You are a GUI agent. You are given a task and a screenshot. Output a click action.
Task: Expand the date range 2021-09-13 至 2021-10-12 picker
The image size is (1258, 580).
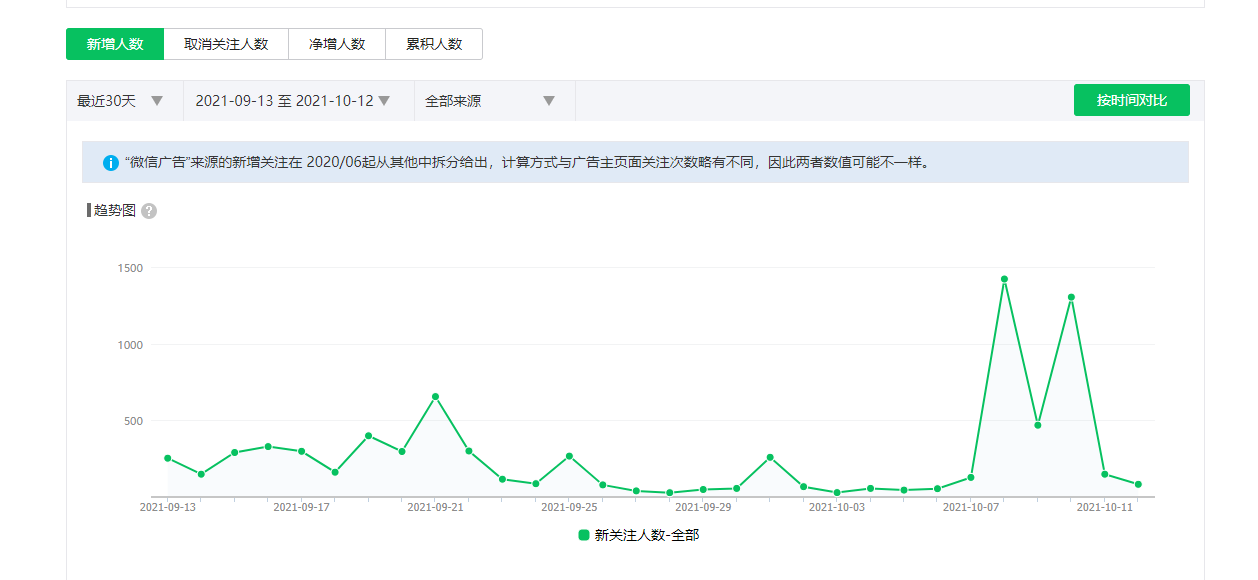[x=292, y=101]
